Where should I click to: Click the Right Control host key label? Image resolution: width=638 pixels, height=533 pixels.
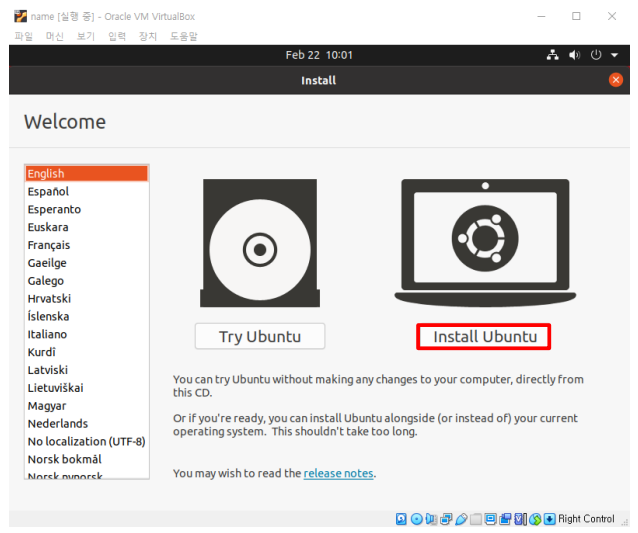click(x=586, y=519)
